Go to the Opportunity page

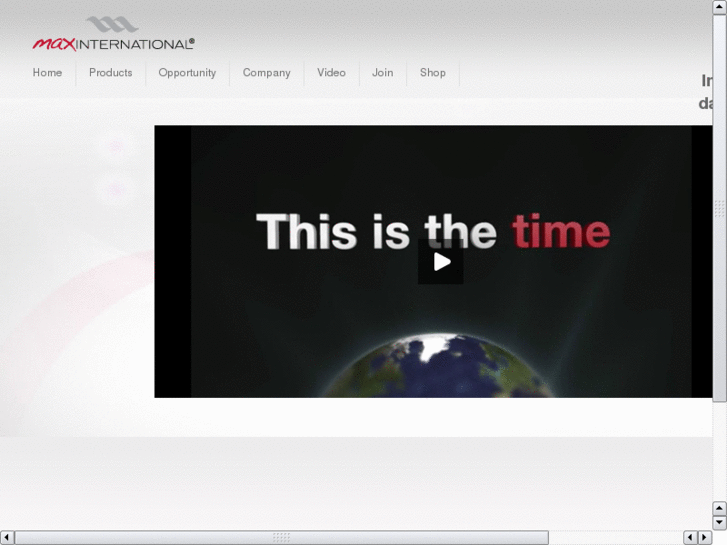pos(187,73)
